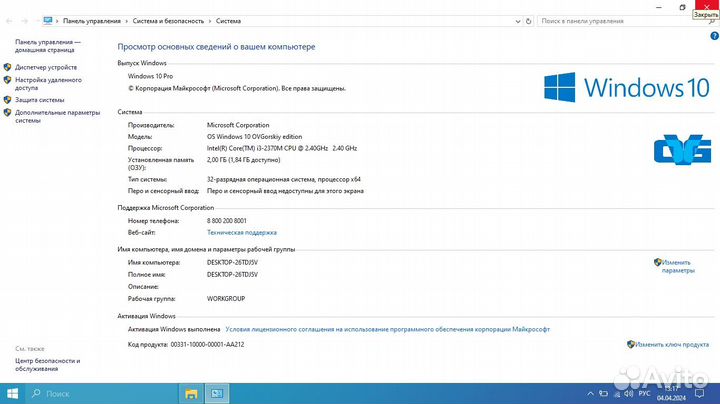
Task: Open File Explorer from the taskbar
Action: click(191, 393)
